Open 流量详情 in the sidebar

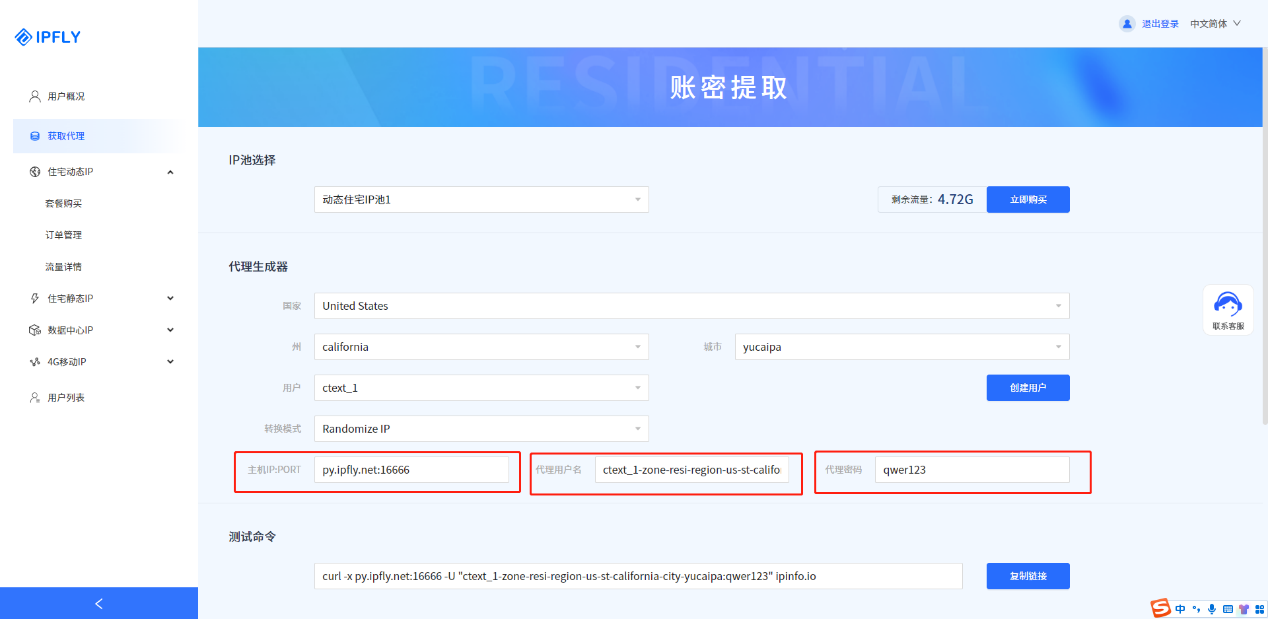(x=63, y=267)
